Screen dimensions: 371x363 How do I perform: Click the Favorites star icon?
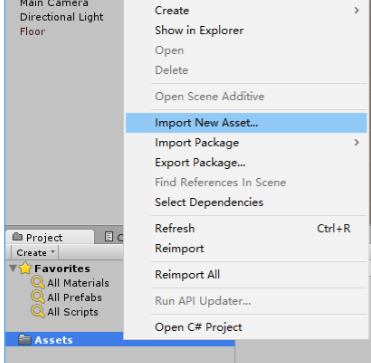(25, 268)
